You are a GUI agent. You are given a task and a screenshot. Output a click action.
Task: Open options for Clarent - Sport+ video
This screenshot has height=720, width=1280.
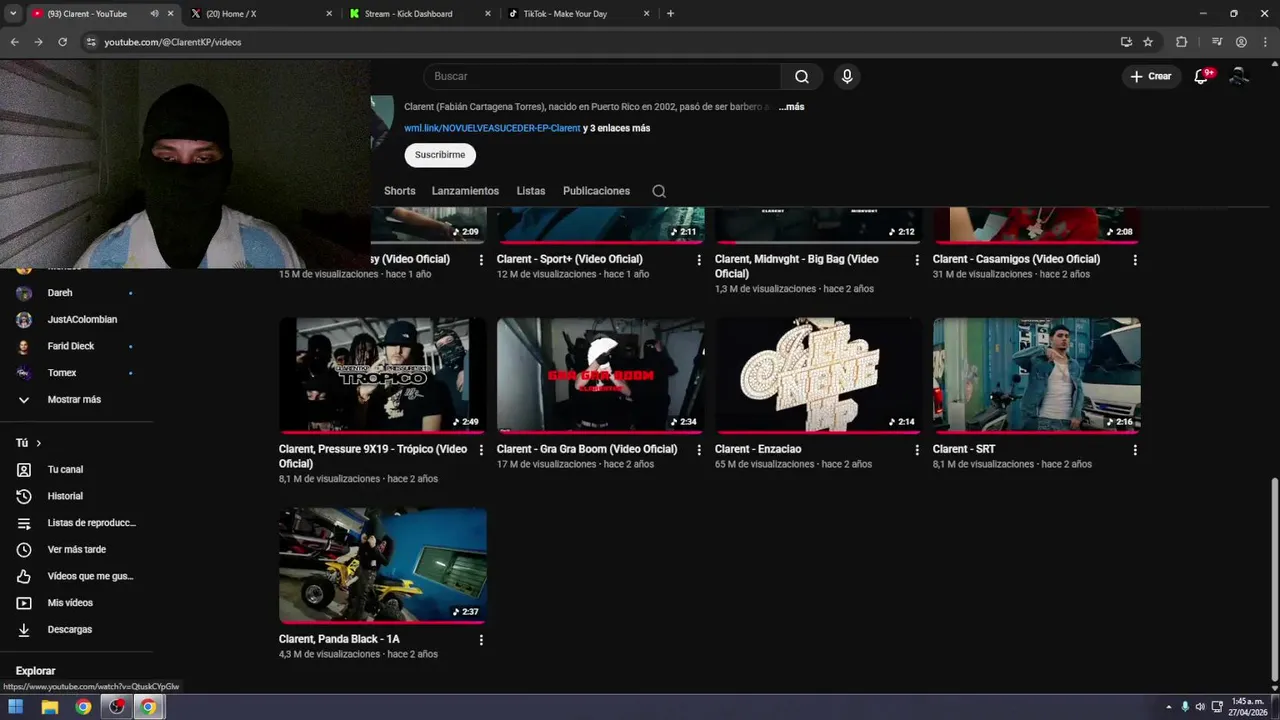click(699, 260)
